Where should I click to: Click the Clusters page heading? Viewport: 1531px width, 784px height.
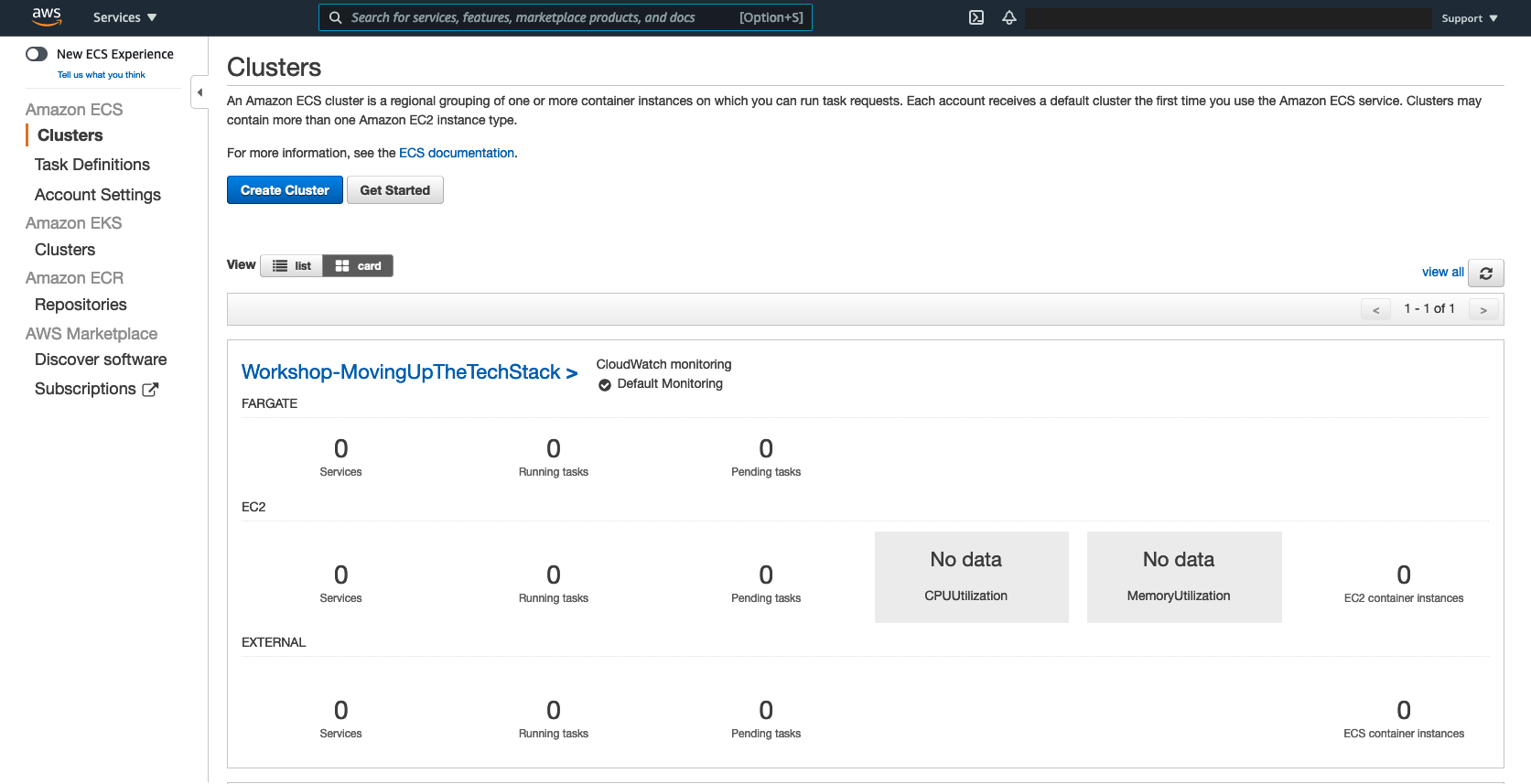(274, 67)
